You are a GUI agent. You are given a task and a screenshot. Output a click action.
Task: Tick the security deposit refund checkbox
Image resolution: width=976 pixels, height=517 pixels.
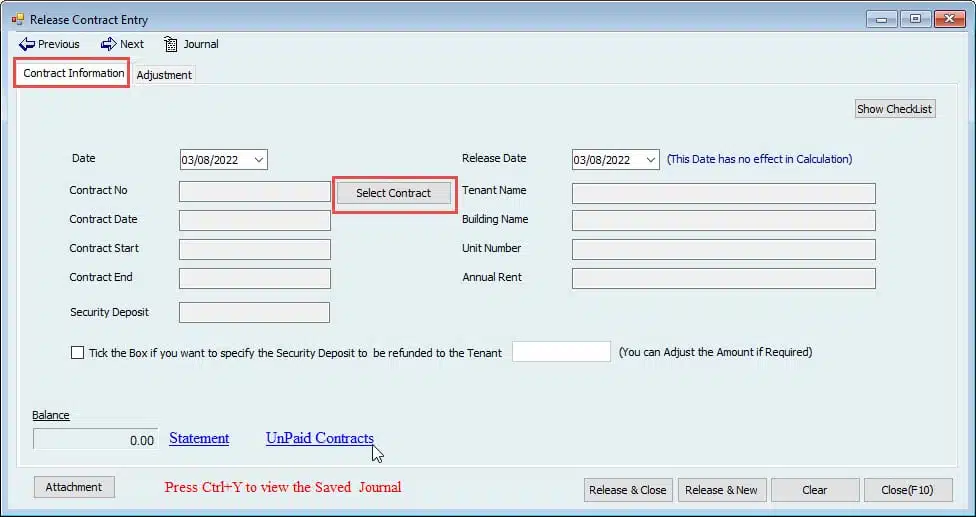tap(77, 353)
